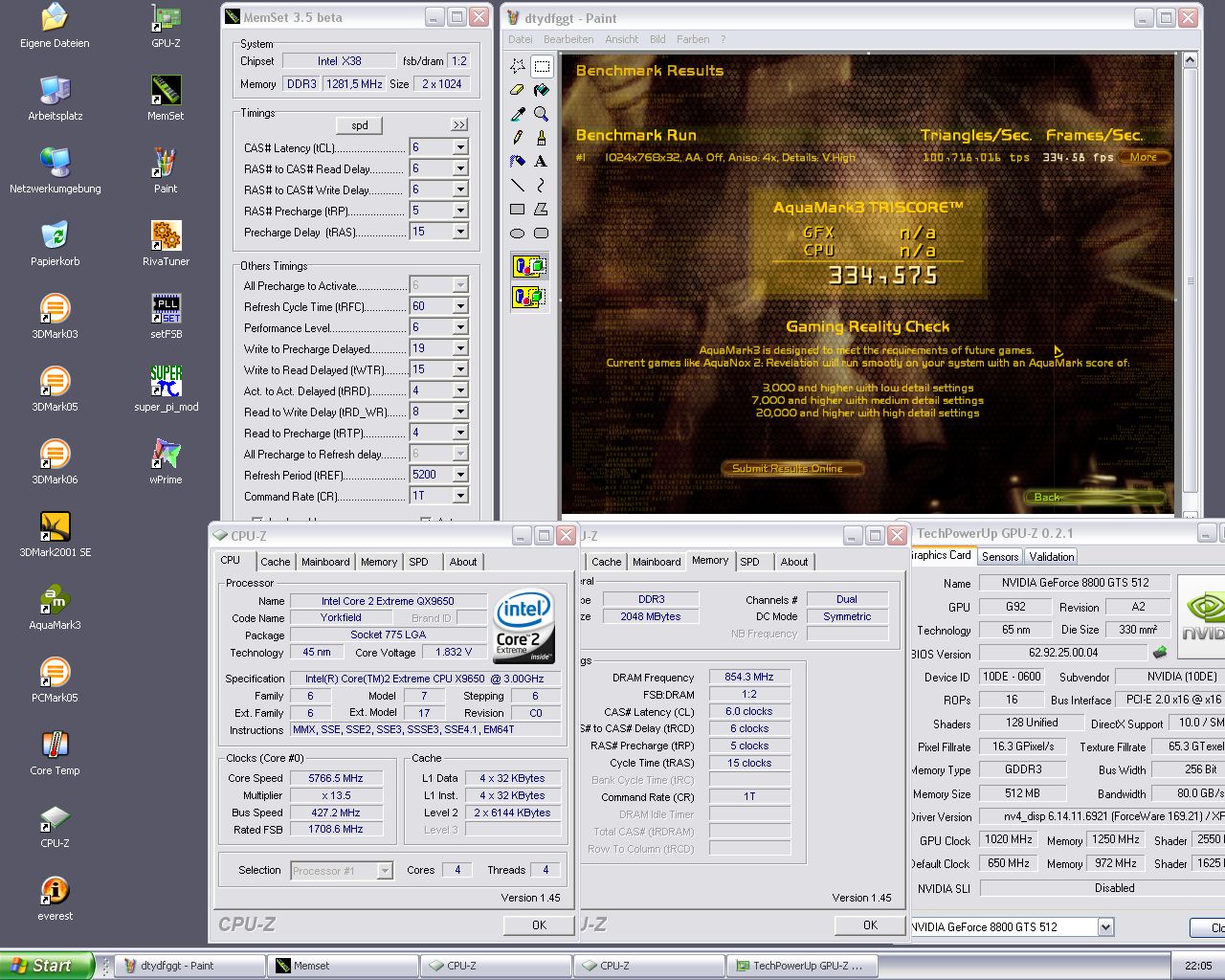Viewport: 1225px width, 980px height.
Task: Expand the Precharge Delay (tRAS) dropdown
Action: pos(460,232)
